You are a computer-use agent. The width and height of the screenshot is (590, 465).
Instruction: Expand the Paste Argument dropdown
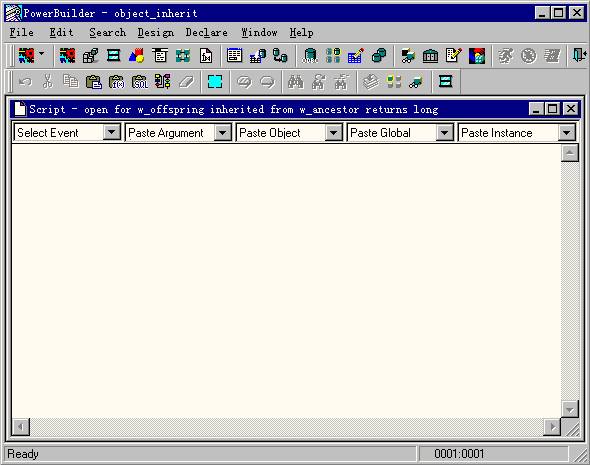click(x=222, y=132)
